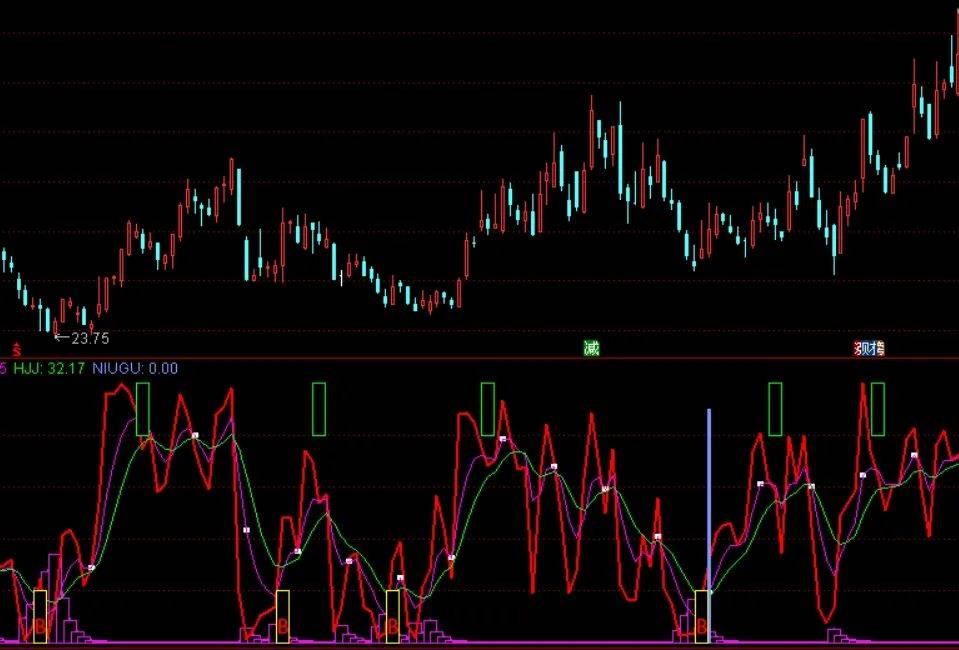Click the 23.75 low price label
Image resolution: width=959 pixels, height=650 pixels.
pyautogui.click(x=90, y=338)
